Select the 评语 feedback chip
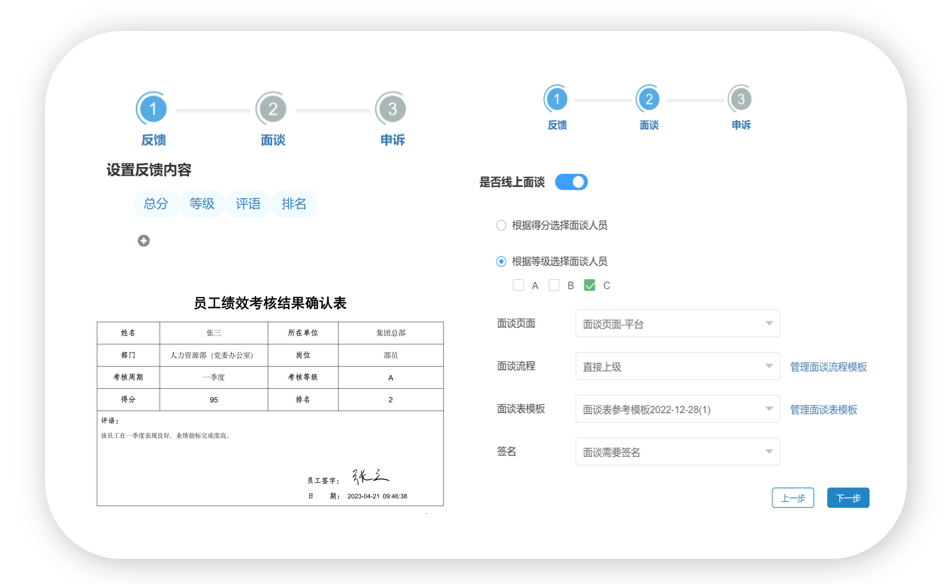 point(247,204)
